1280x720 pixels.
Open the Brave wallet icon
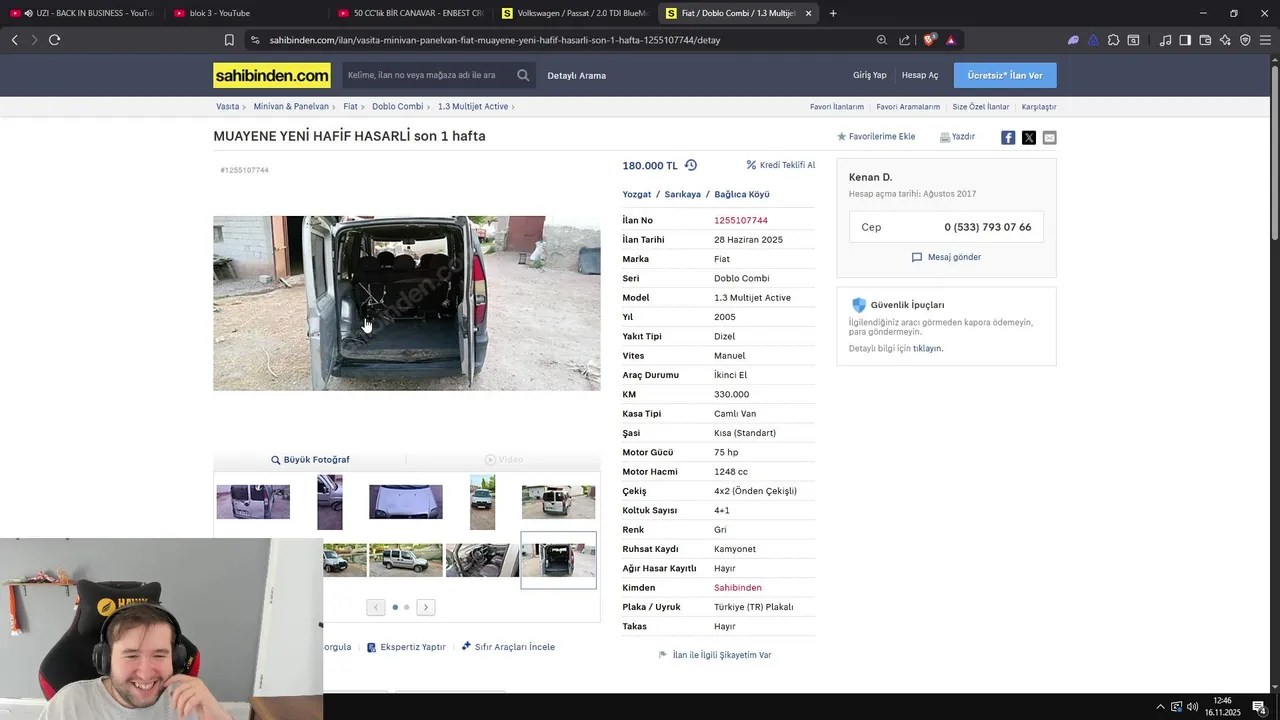pos(1205,40)
